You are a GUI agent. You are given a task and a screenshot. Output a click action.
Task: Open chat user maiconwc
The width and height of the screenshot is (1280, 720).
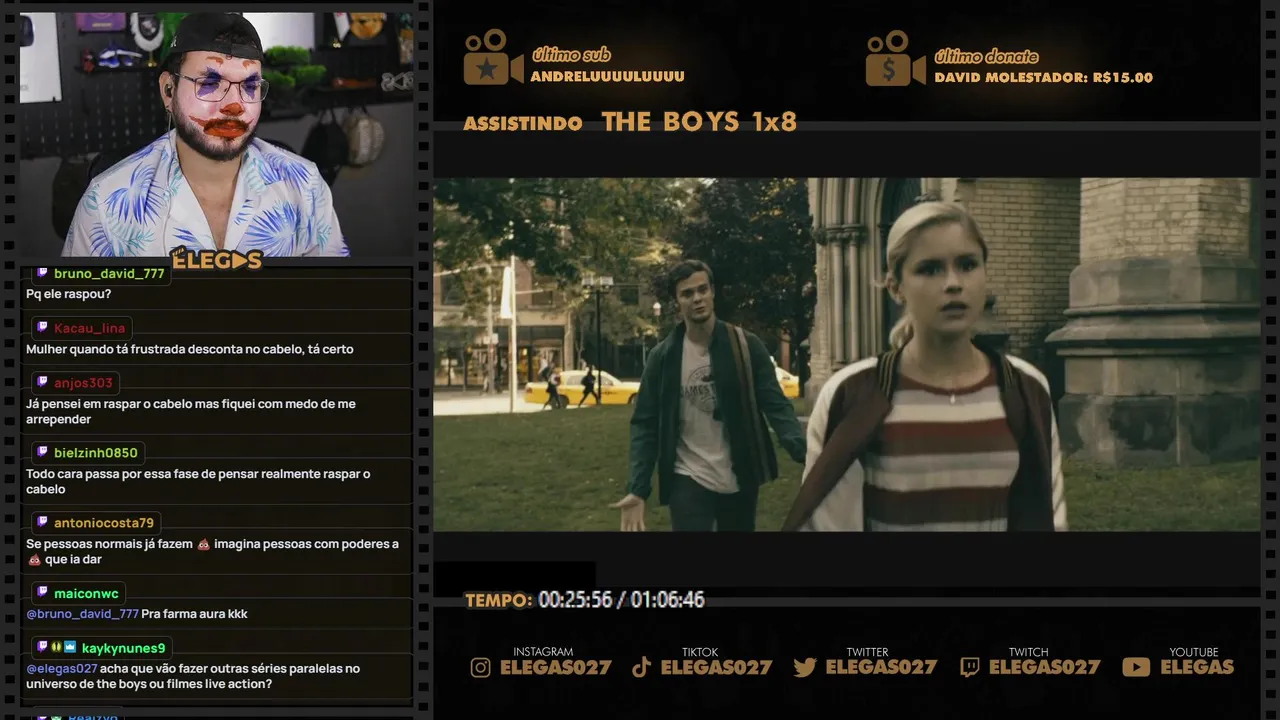(86, 594)
